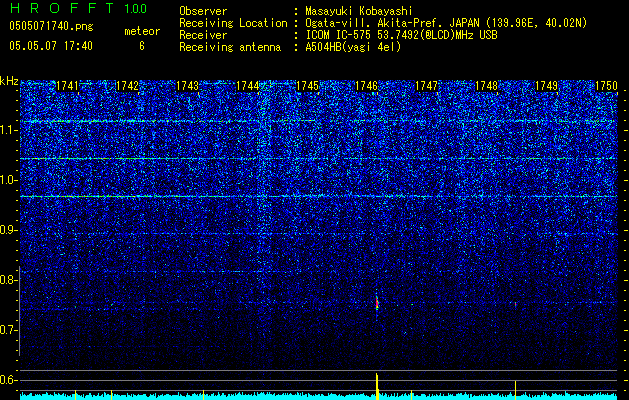The height and width of the screenshot is (400, 629).
Task: Click the 1744 time axis marker
Action: tap(248, 86)
